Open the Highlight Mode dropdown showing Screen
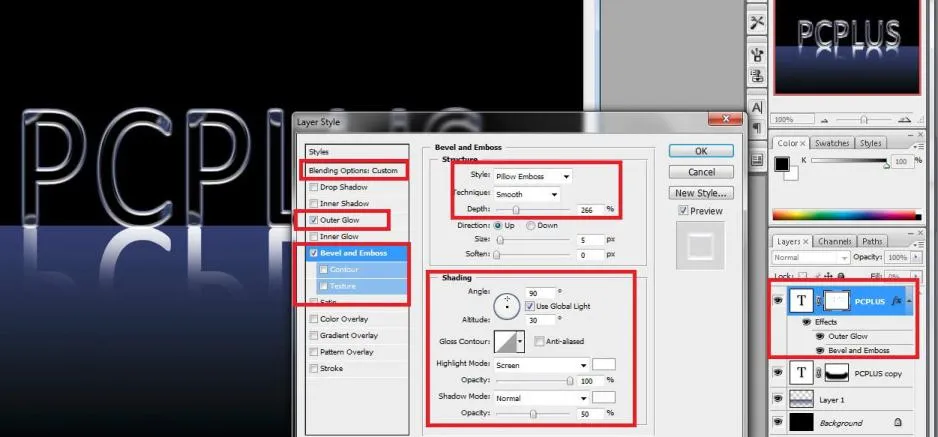 point(541,365)
